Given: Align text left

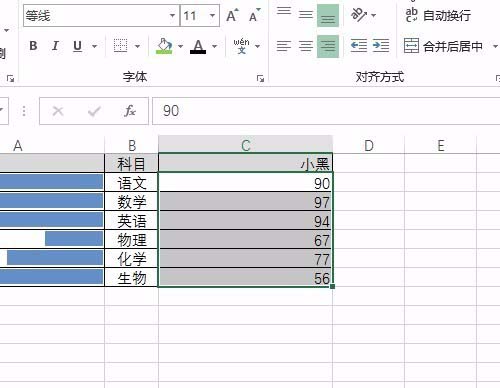Looking at the screenshot, I should point(284,46).
